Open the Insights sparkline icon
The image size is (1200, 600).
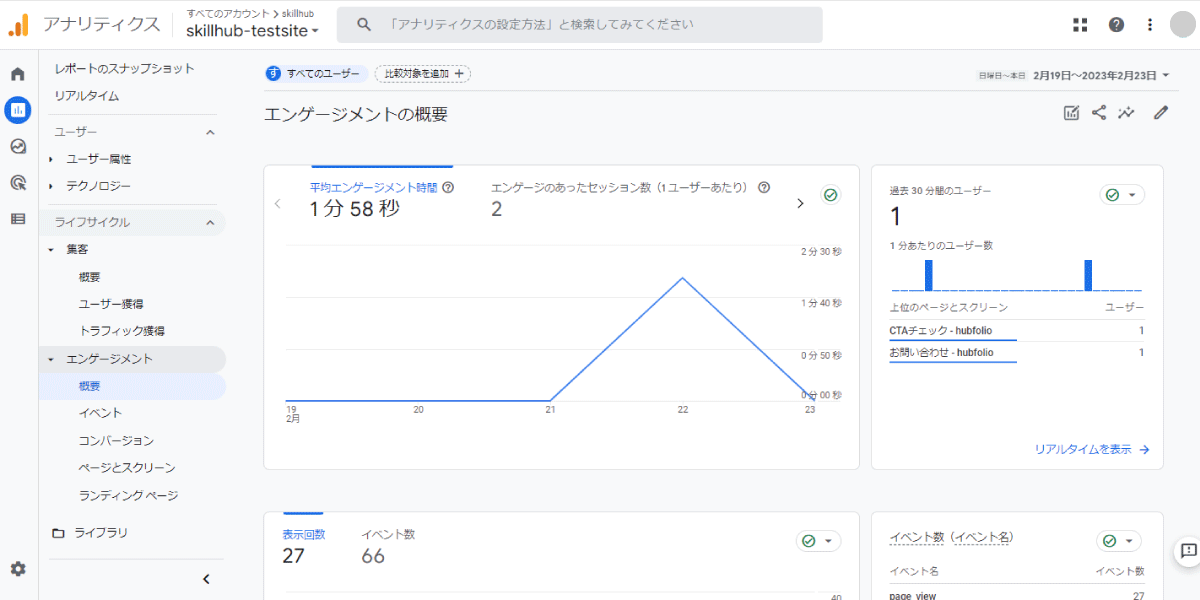point(1127,113)
